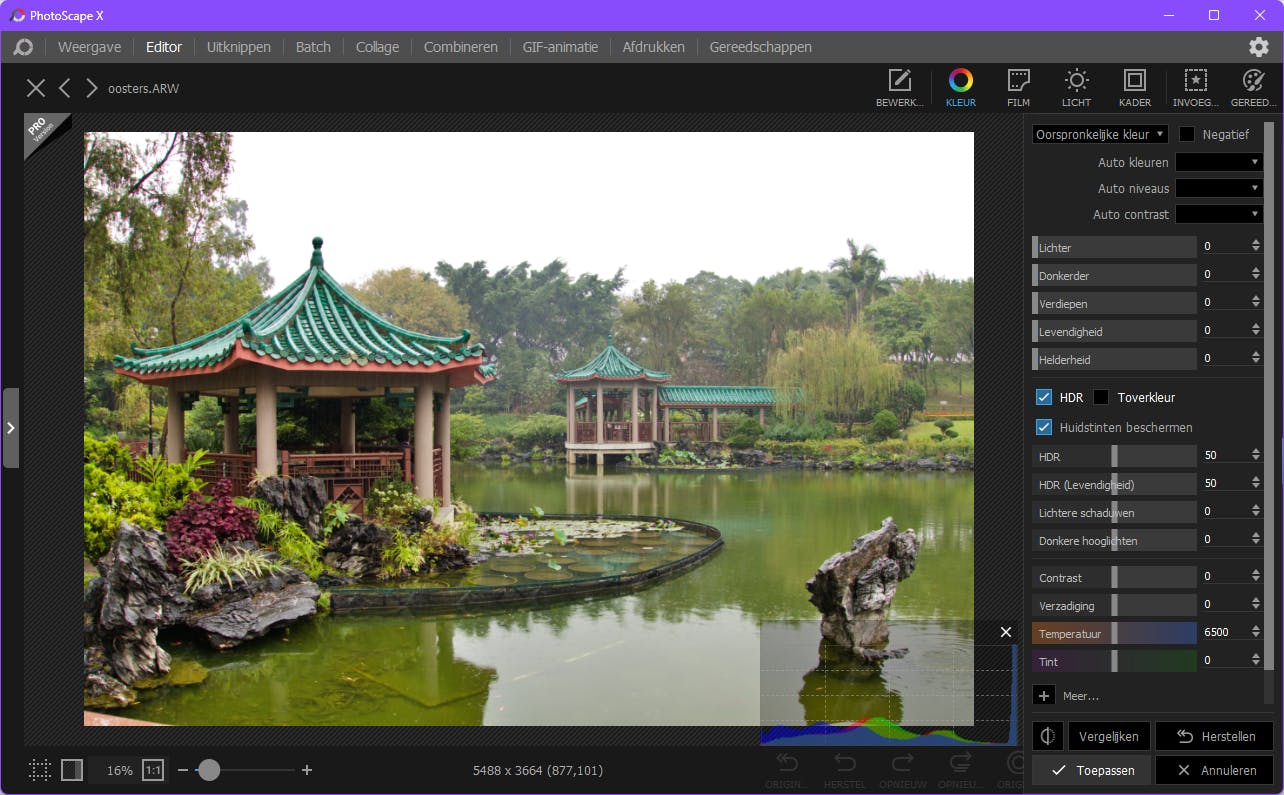
Task: Click the Donkerder value stepper arrows
Action: tap(1256, 274)
